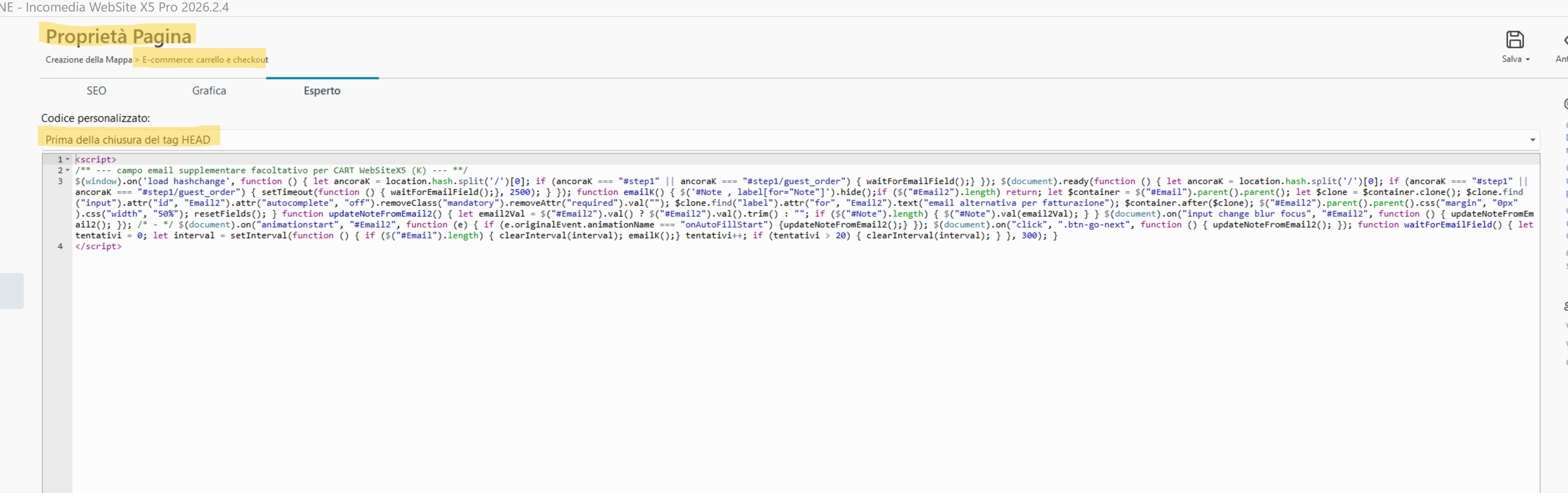Click the opening '<script>' tag in the code

[x=95, y=160]
